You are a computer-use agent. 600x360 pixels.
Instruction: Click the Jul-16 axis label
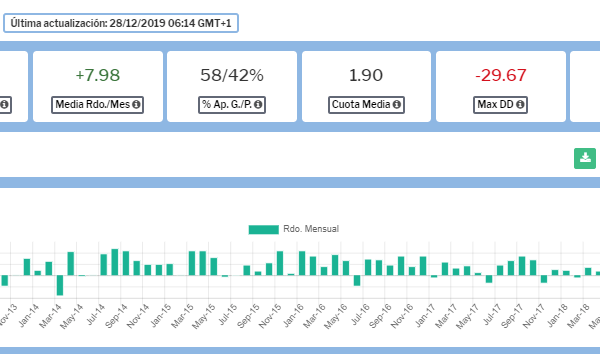click(x=360, y=314)
